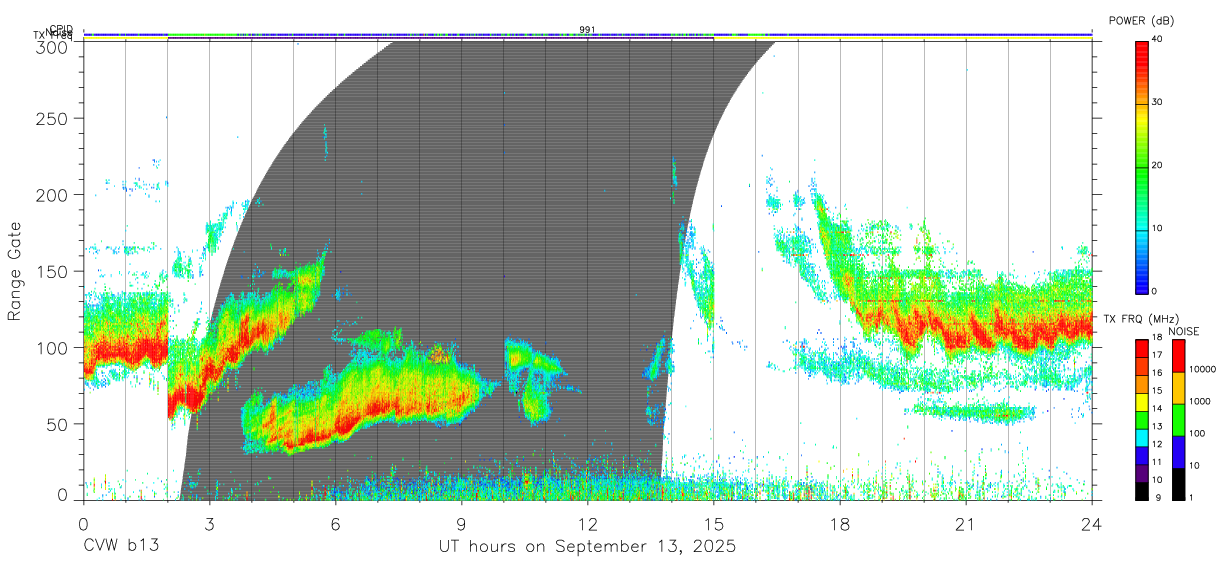The image size is (1228, 567).
Task: Click the '300' range gate tick label
Action: point(54,46)
